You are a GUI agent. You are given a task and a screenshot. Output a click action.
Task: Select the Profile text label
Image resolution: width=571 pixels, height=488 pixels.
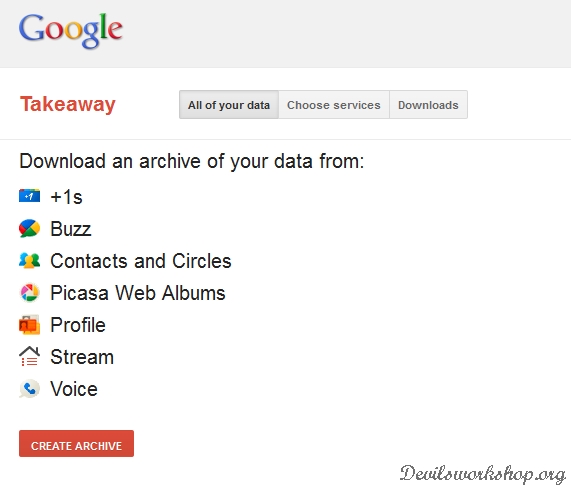pos(78,325)
